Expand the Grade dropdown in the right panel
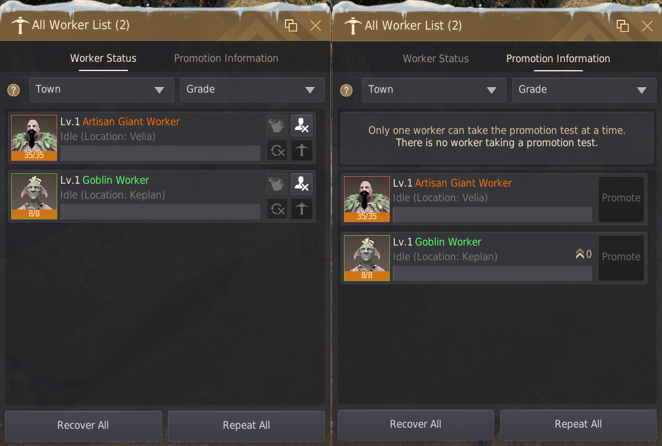The width and height of the screenshot is (662, 446). tap(584, 90)
